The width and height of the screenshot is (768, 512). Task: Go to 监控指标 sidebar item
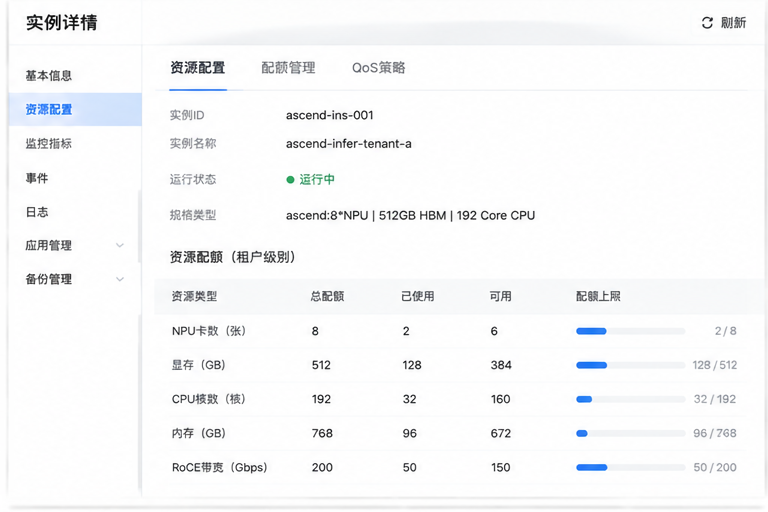point(49,143)
